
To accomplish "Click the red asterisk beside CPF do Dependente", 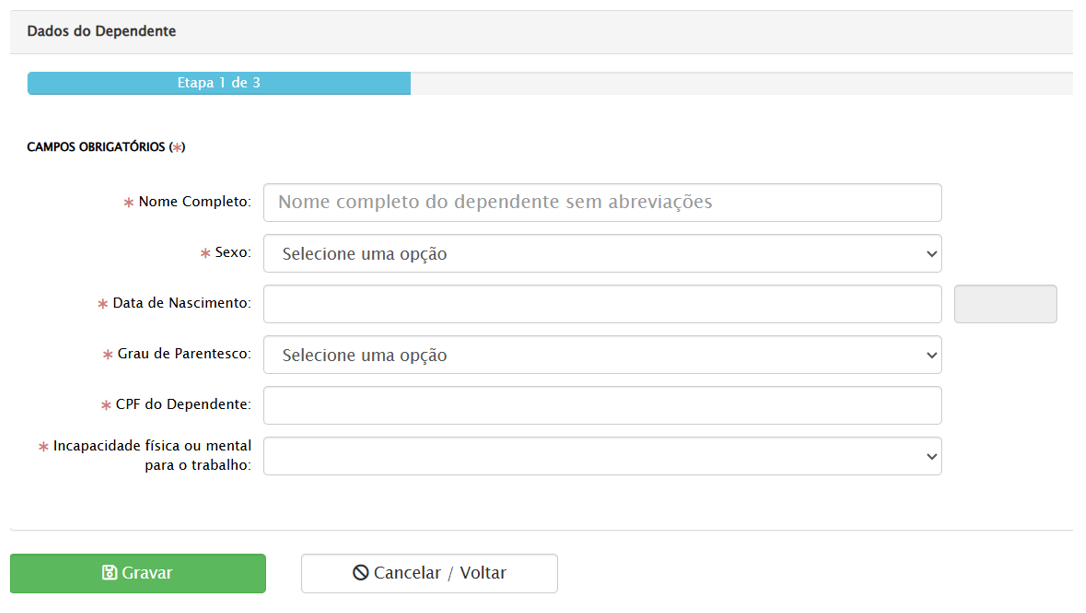I will coord(106,406).
